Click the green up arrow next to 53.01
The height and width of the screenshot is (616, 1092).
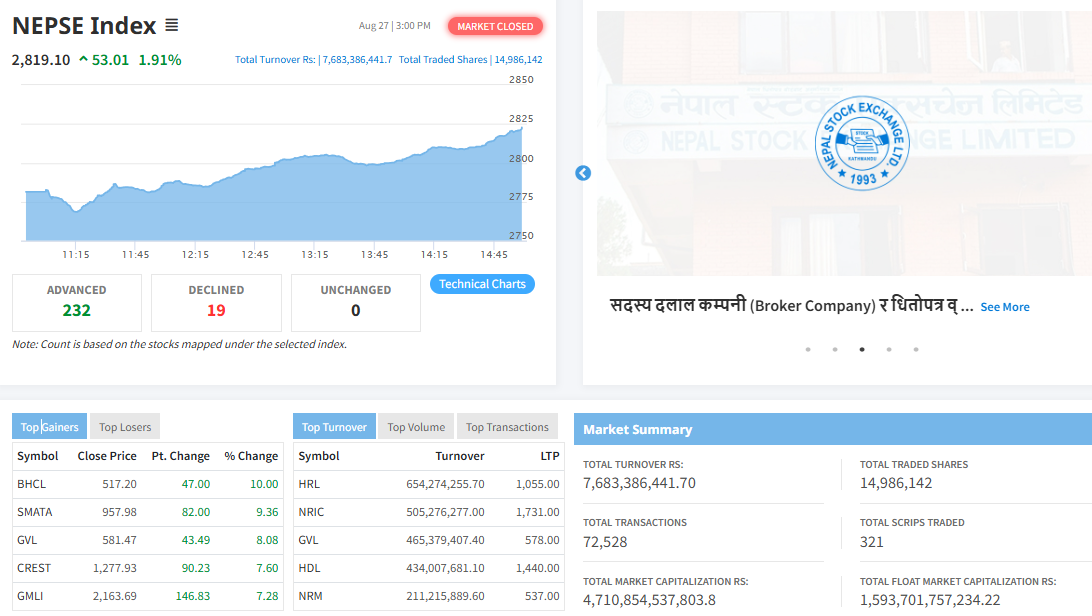(83, 60)
